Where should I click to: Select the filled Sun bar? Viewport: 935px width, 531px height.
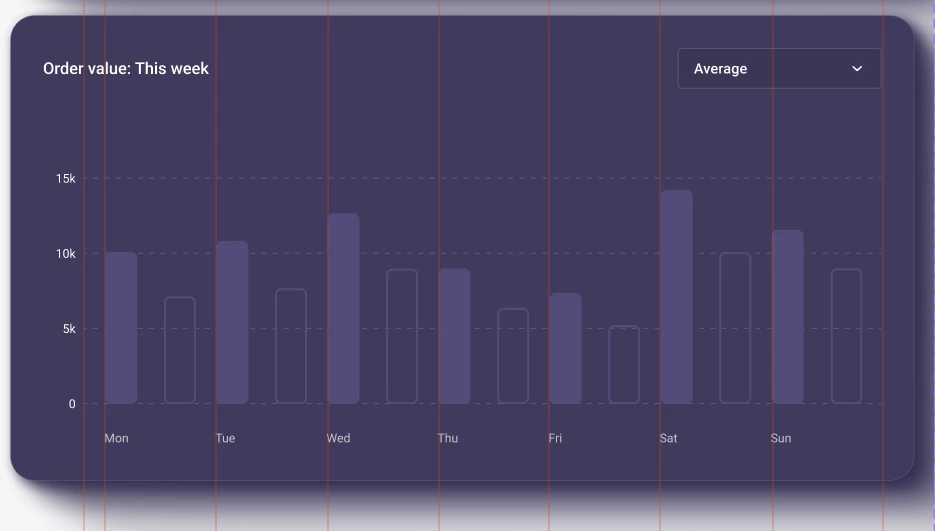(788, 317)
